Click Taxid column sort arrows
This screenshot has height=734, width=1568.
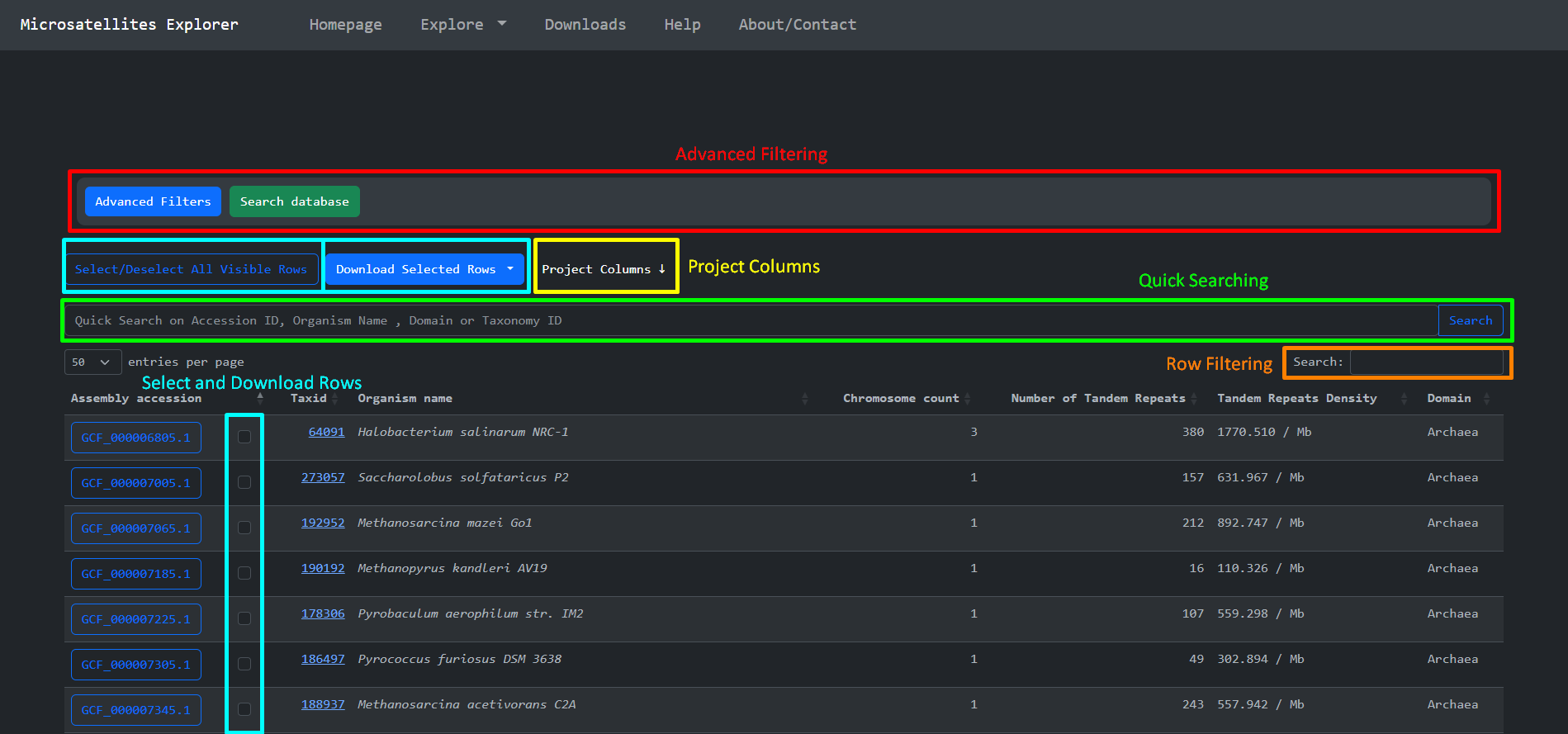(334, 399)
